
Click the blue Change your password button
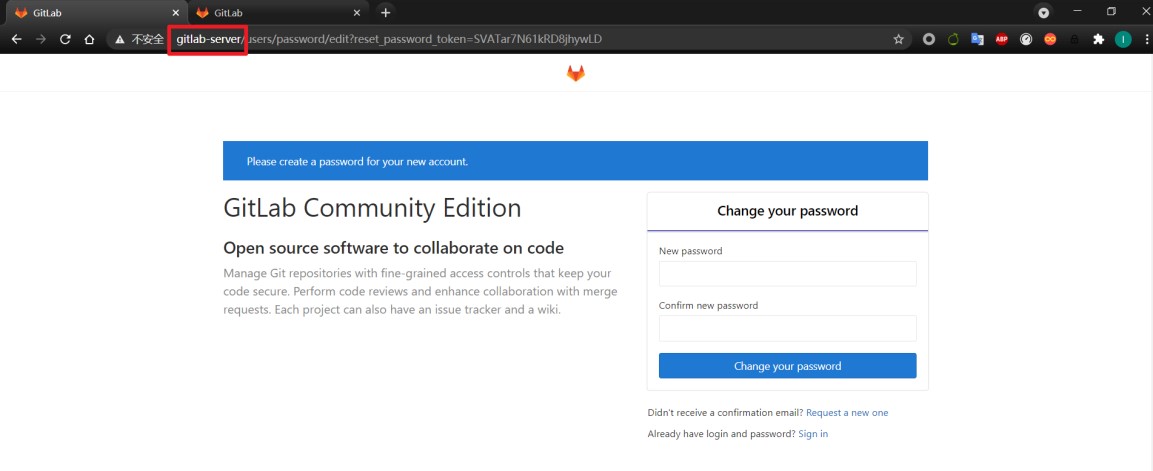coord(787,366)
